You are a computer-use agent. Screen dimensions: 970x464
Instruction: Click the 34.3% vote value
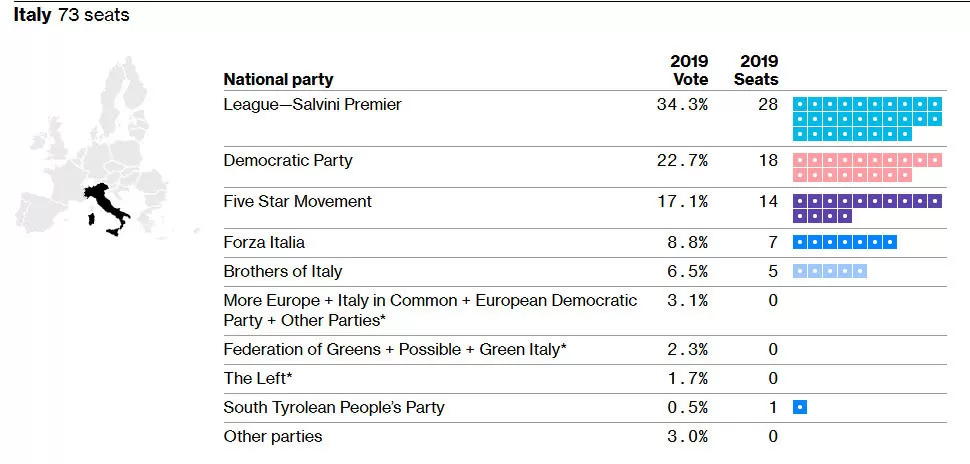[x=682, y=105]
